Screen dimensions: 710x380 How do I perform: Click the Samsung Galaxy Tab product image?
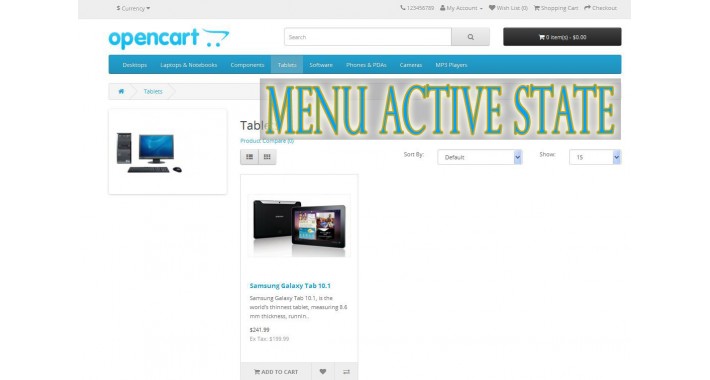point(299,226)
